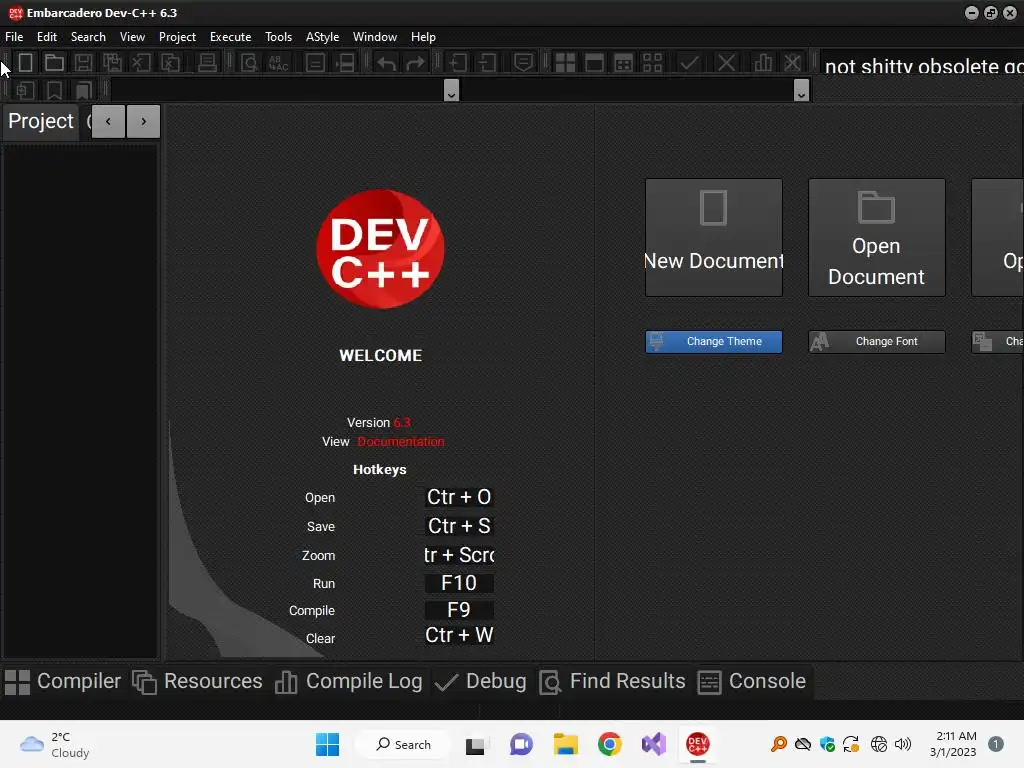
Task: Click the Undo arrow toolbar icon
Action: (x=387, y=63)
